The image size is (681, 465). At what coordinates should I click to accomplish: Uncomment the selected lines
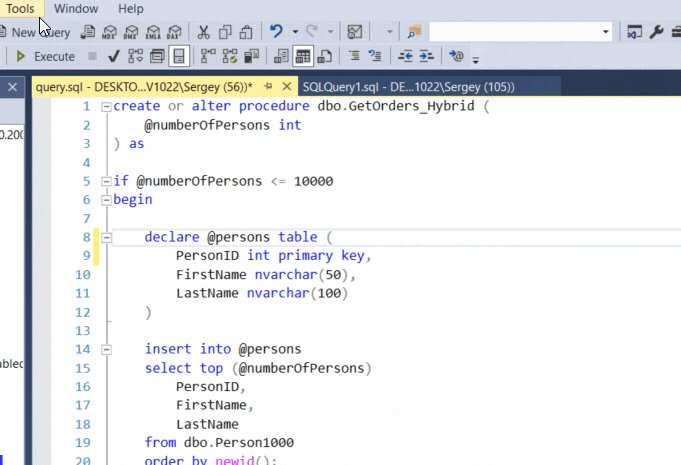tap(375, 56)
